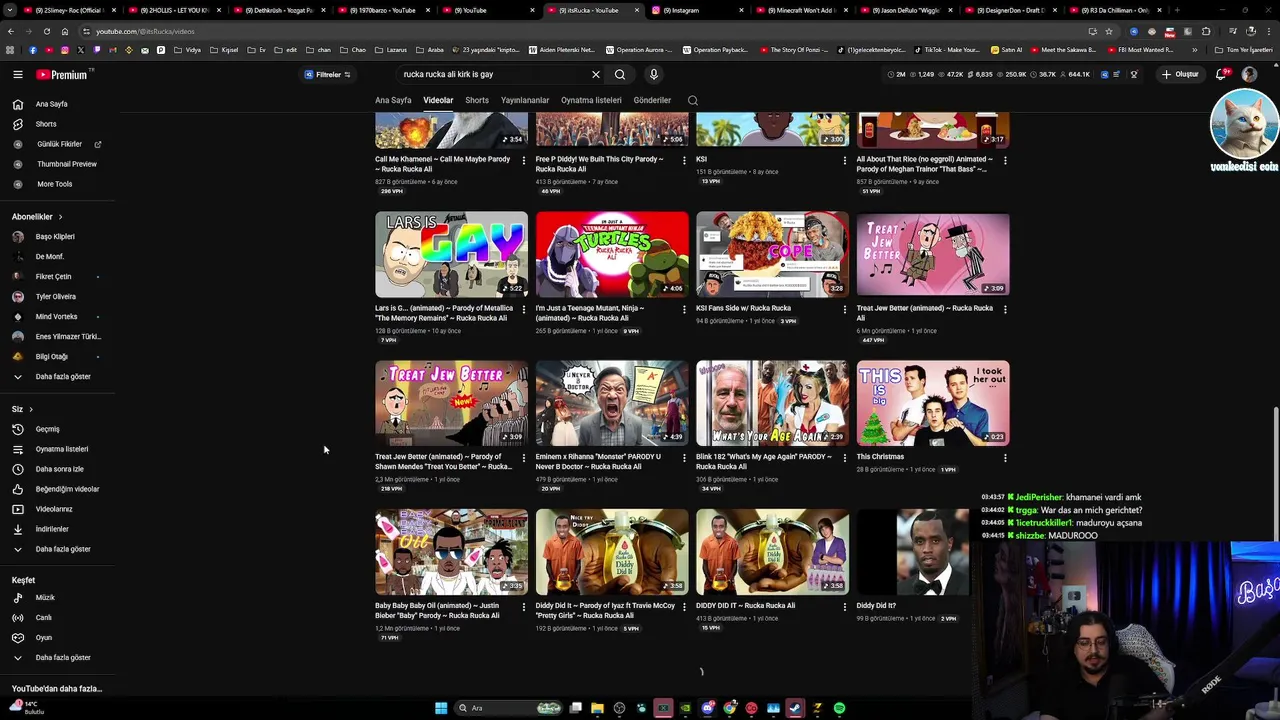The image size is (1280, 720).
Task: Reload the page with the browser refresh button
Action: [x=45, y=31]
